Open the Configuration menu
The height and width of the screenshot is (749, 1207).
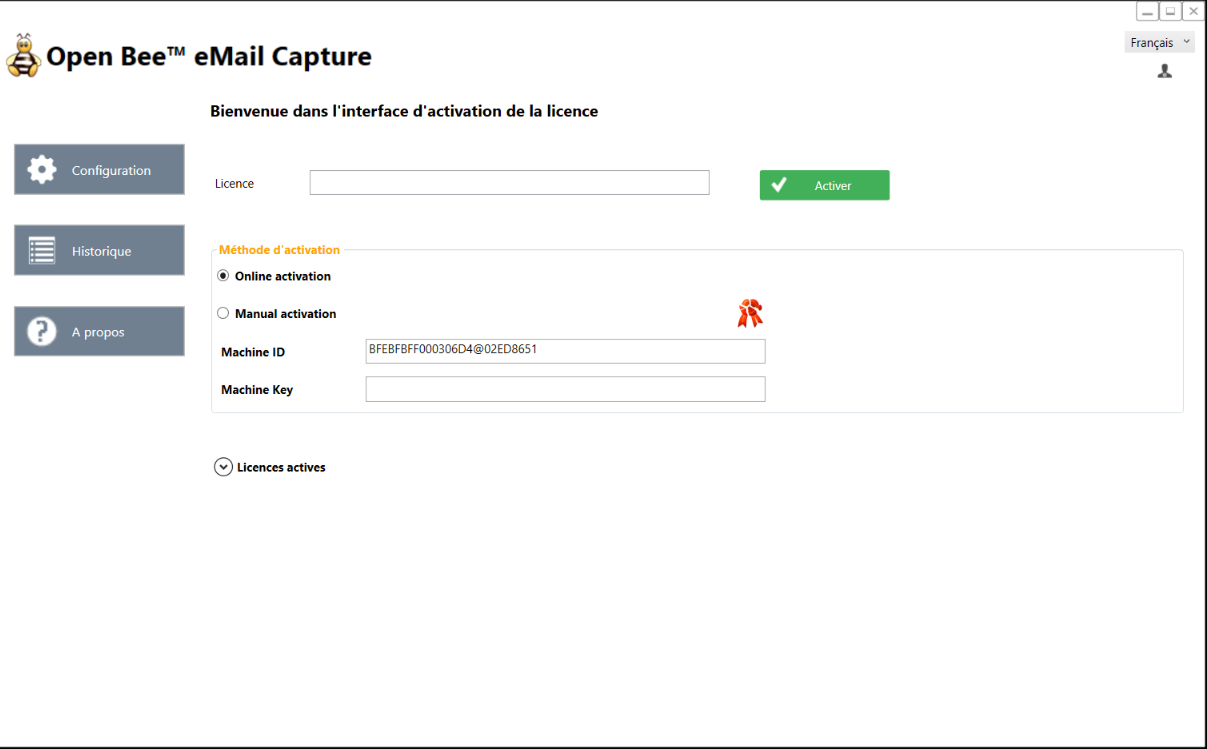[x=99, y=170]
